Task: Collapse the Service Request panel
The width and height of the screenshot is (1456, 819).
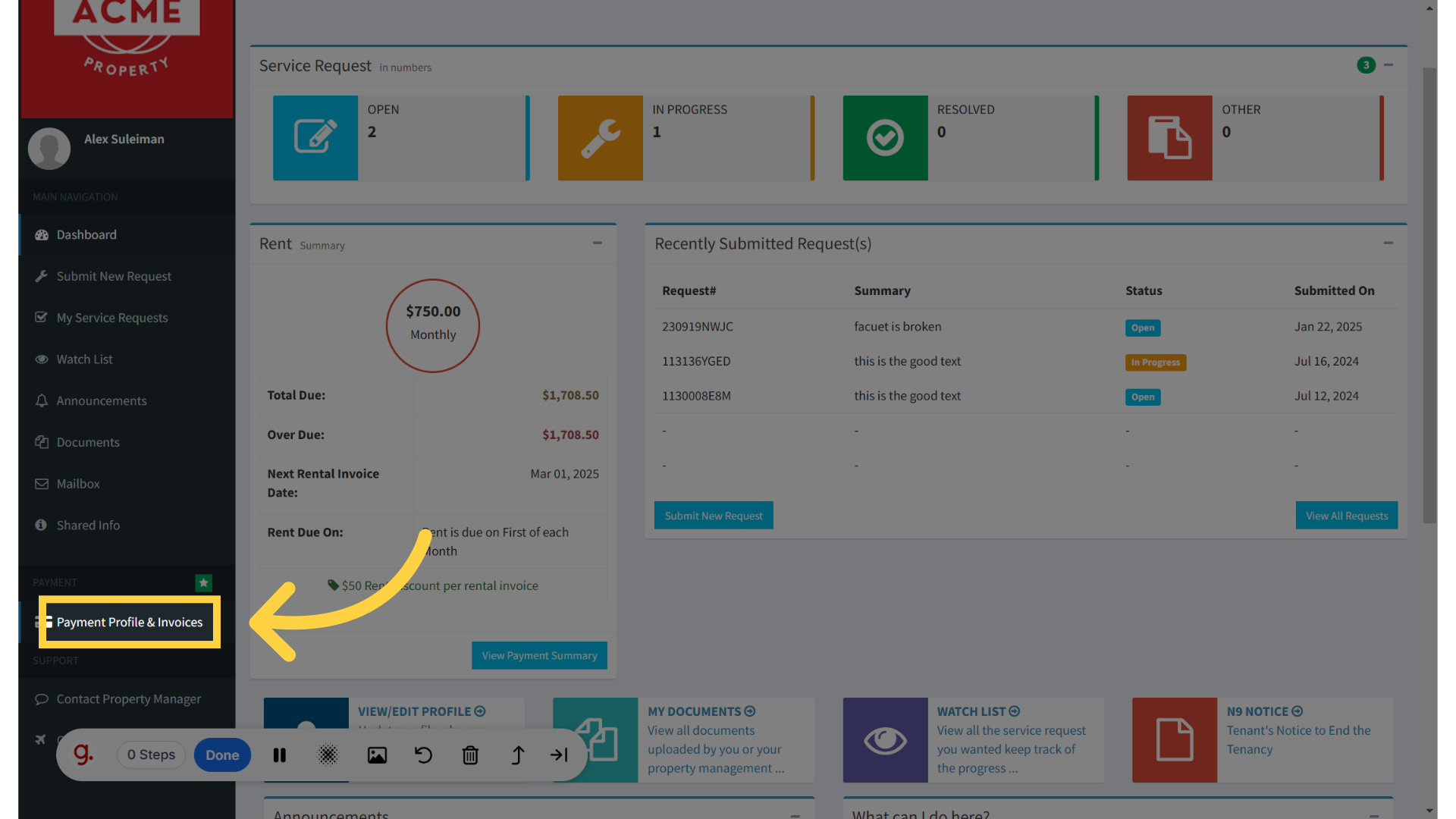Action: click(x=1389, y=65)
